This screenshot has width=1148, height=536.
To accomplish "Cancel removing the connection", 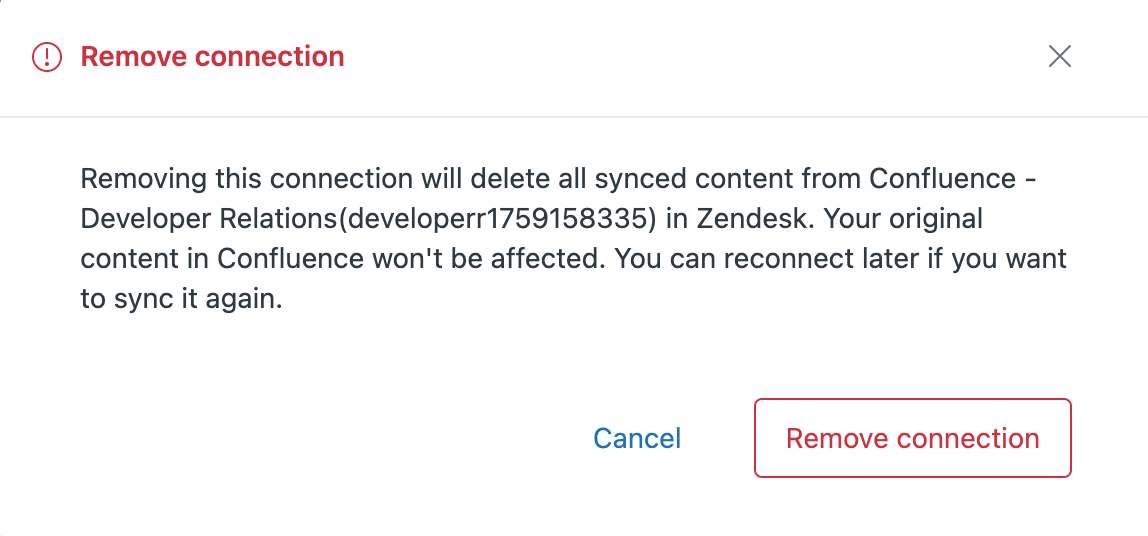I will [637, 438].
